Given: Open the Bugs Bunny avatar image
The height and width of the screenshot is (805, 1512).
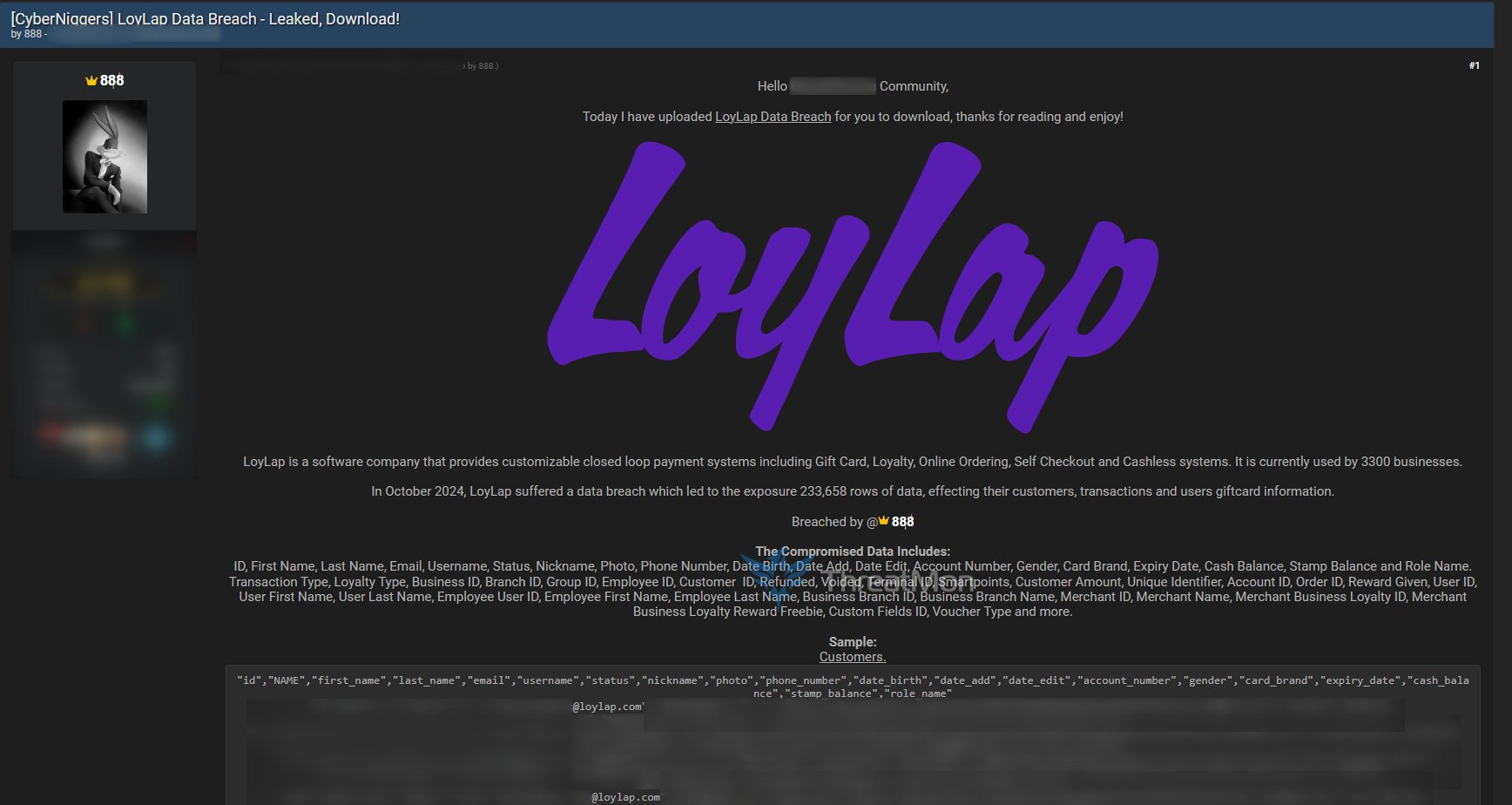Looking at the screenshot, I should point(105,157).
